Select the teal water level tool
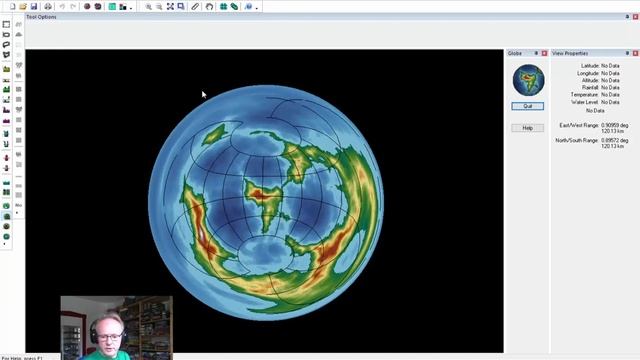Image resolution: width=640 pixels, height=360 pixels. [x=6, y=183]
